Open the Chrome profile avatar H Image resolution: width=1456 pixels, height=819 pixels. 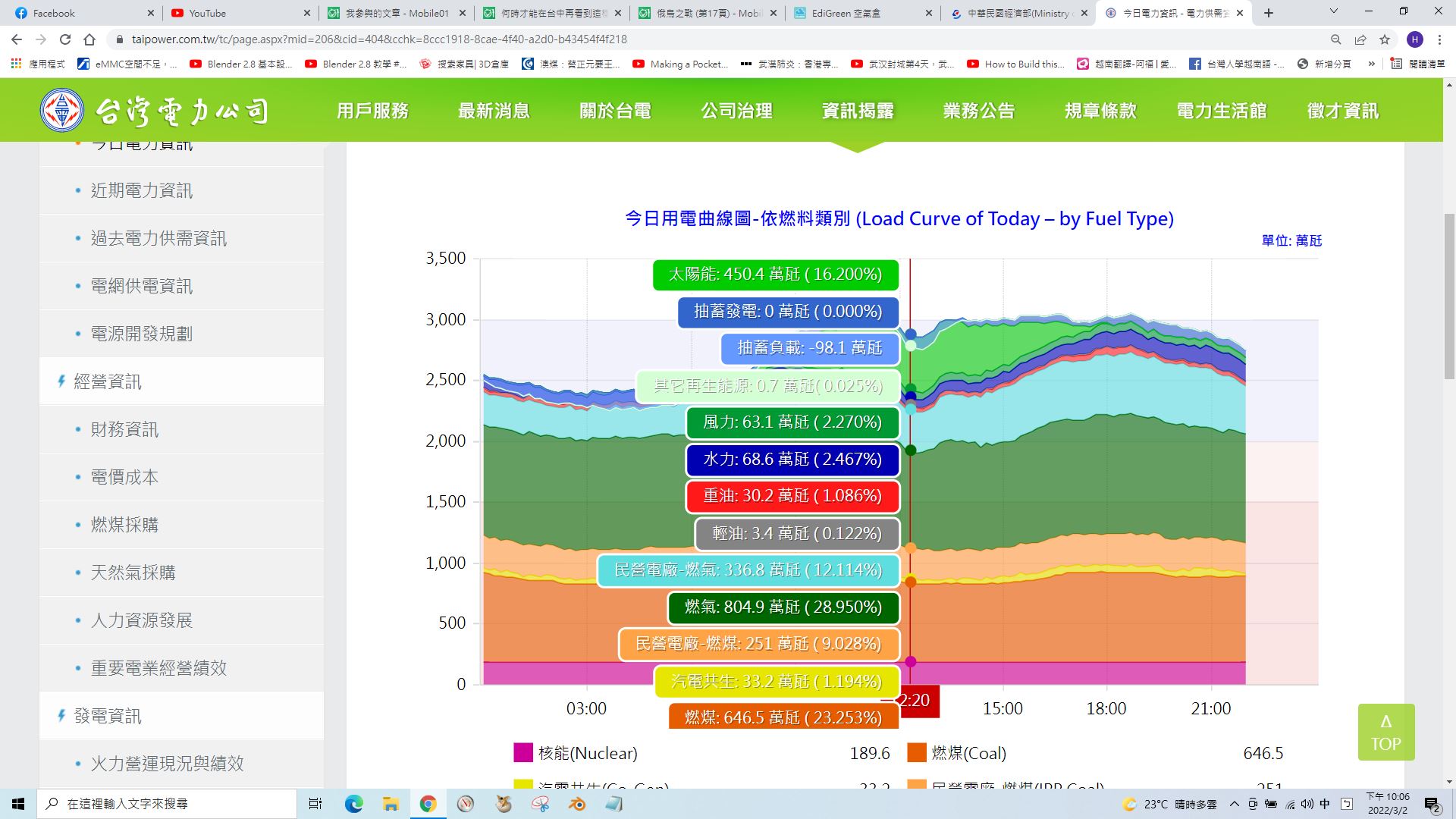(x=1414, y=39)
